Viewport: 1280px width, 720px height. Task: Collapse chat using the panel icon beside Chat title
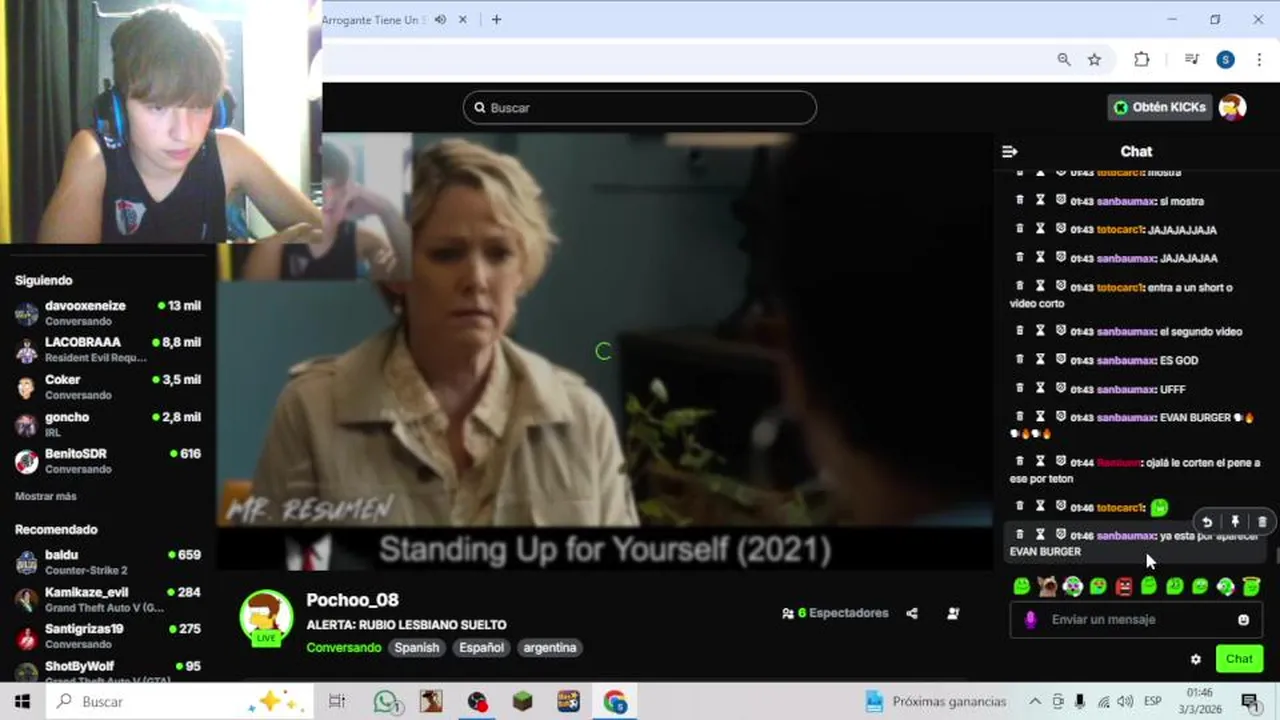(x=1009, y=151)
